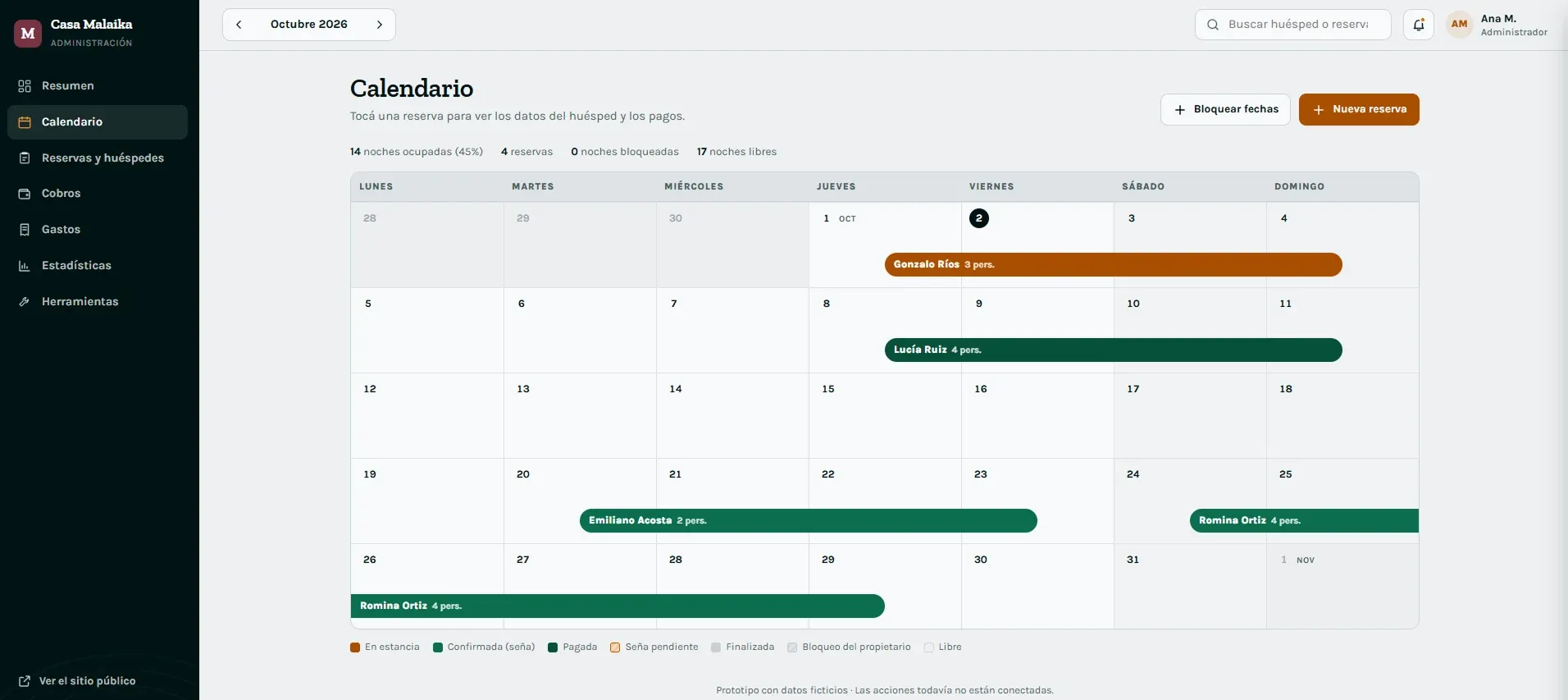1568x700 pixels.
Task: Open Romina Ortiz reservation starting on 25
Action: (x=1304, y=521)
